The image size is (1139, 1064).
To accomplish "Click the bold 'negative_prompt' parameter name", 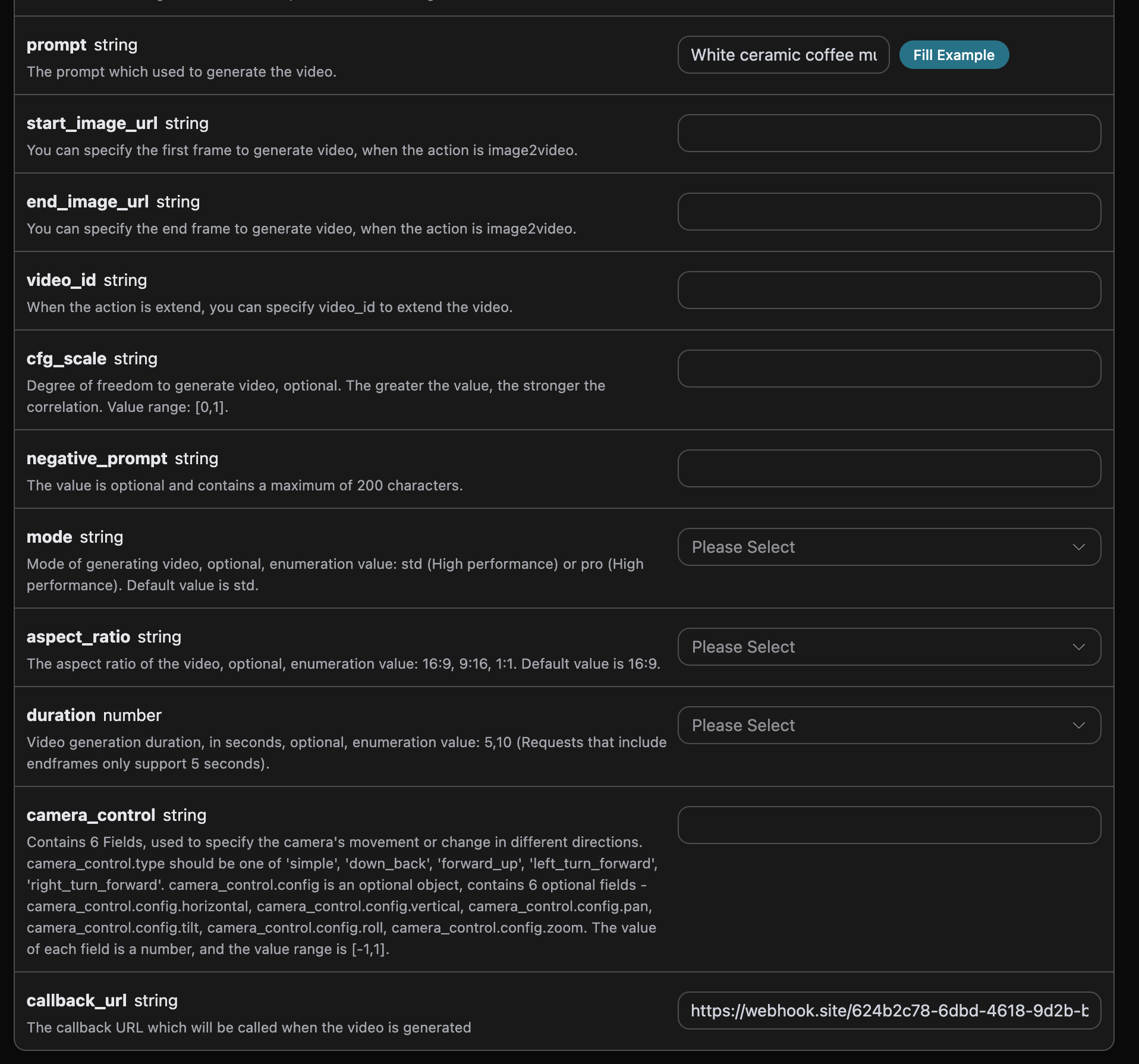I will 97,458.
